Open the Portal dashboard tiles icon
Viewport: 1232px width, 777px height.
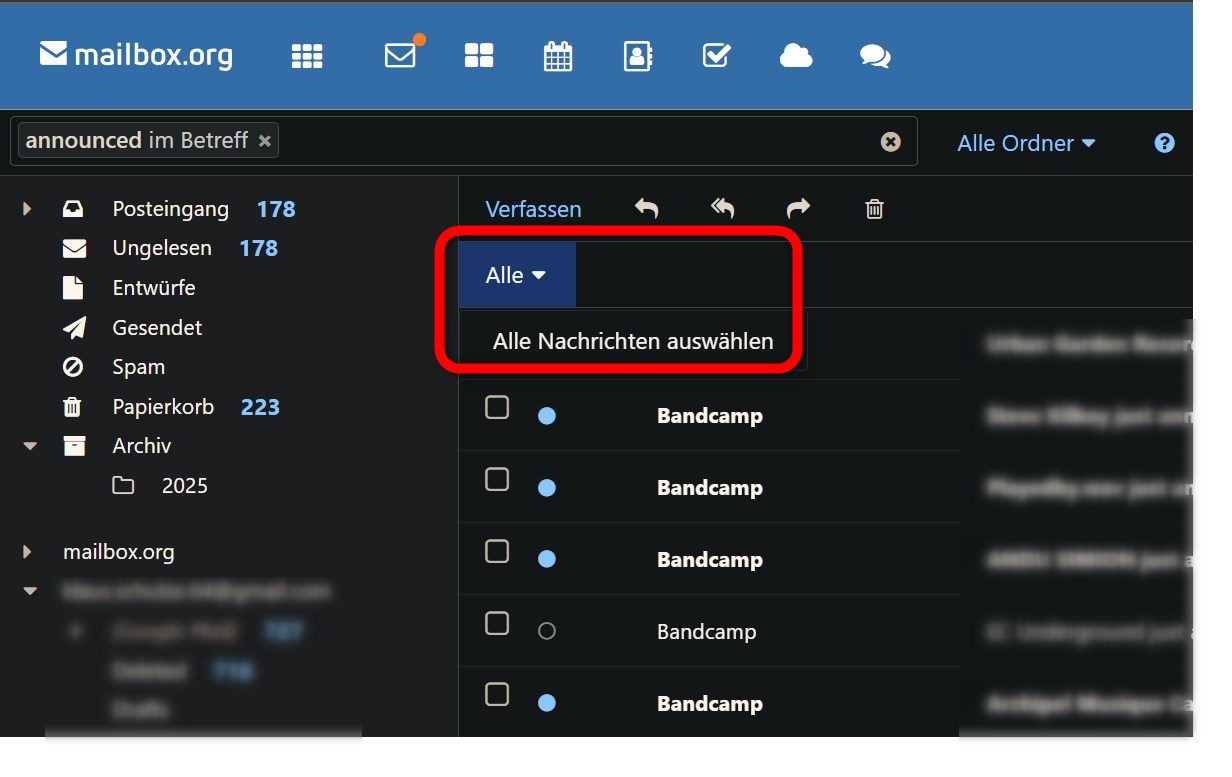pos(479,56)
